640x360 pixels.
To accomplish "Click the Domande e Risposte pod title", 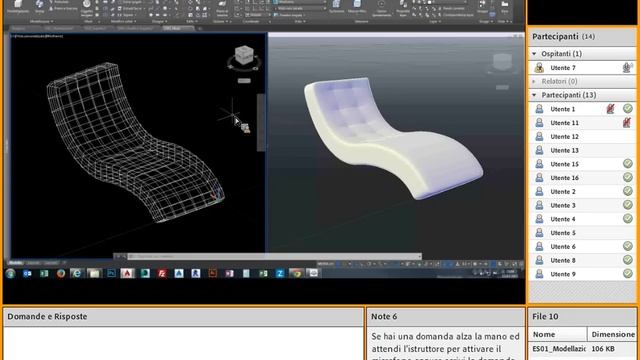I will [47, 316].
